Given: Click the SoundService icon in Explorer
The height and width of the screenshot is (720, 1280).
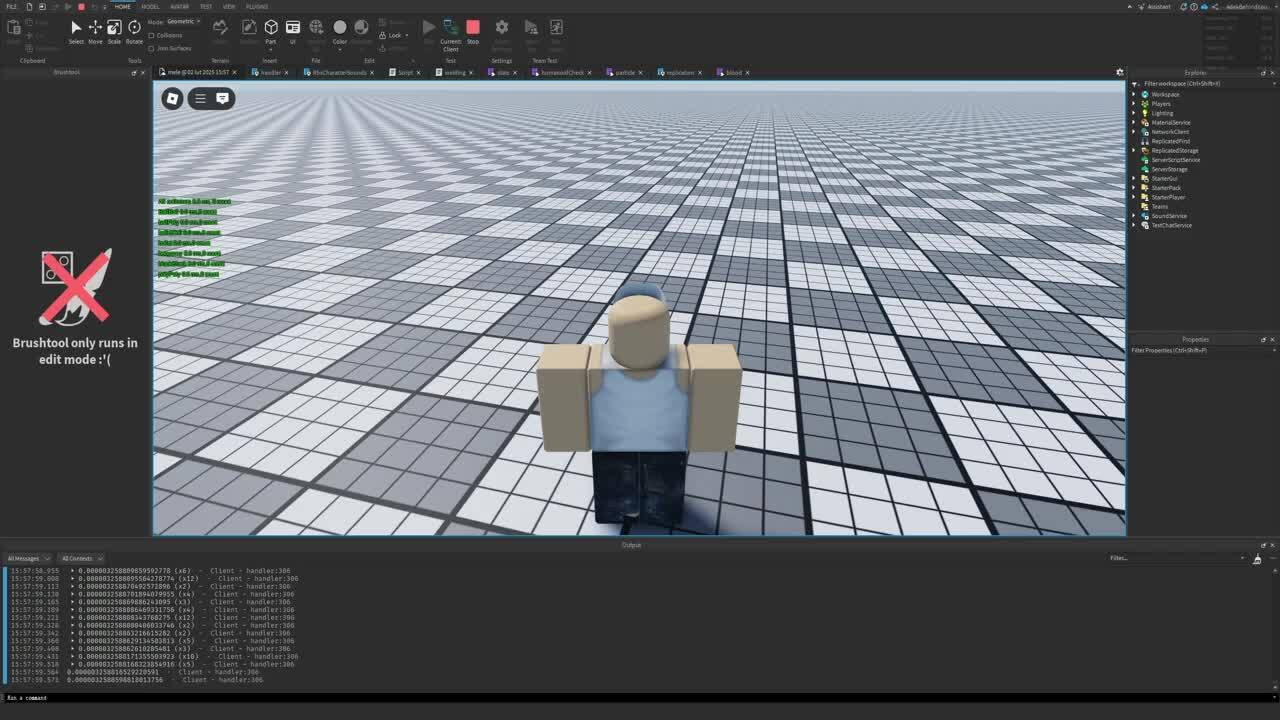Looking at the screenshot, I should 1145,216.
